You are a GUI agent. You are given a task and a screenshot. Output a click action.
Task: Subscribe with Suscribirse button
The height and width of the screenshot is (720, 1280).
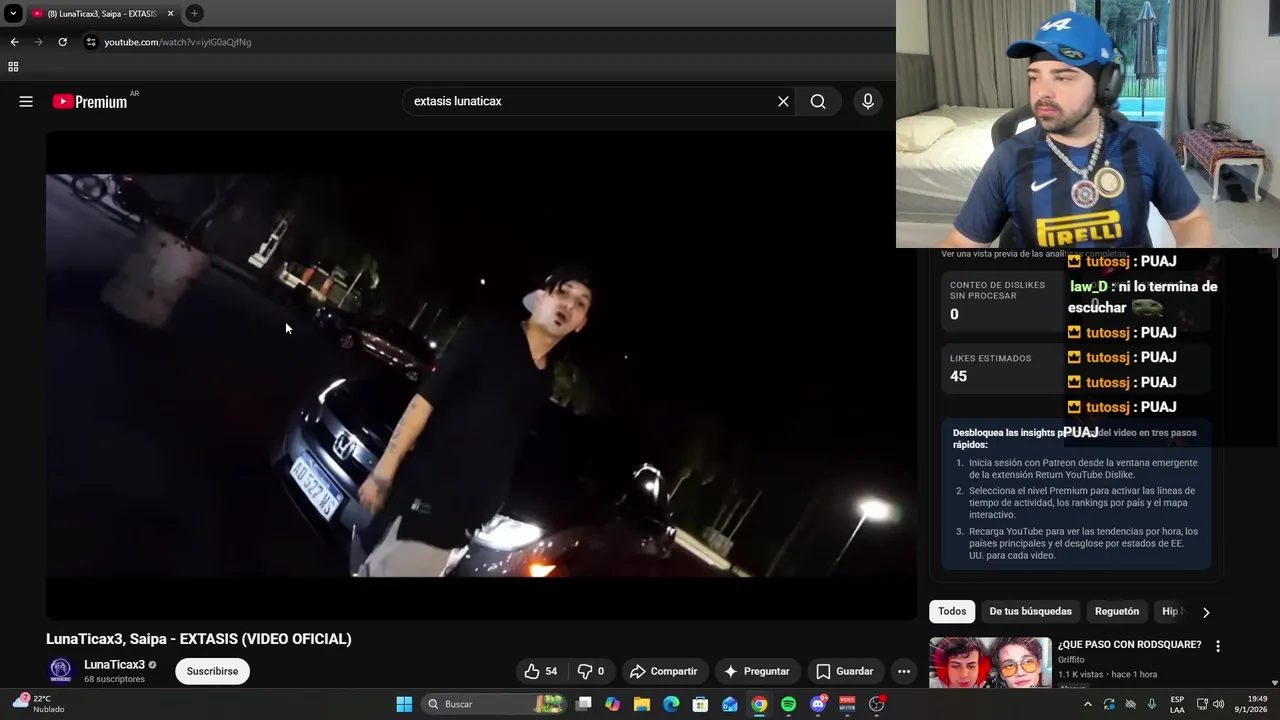click(x=212, y=671)
